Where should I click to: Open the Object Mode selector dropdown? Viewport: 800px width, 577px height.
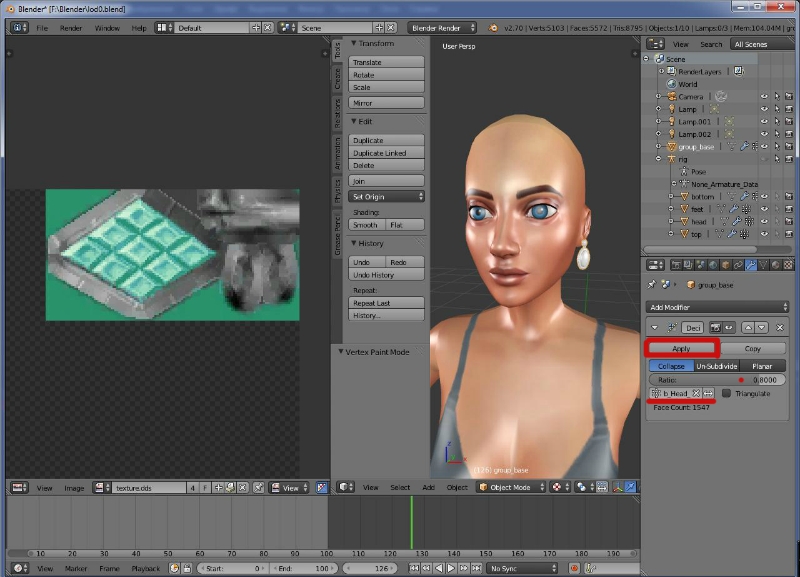(508, 487)
